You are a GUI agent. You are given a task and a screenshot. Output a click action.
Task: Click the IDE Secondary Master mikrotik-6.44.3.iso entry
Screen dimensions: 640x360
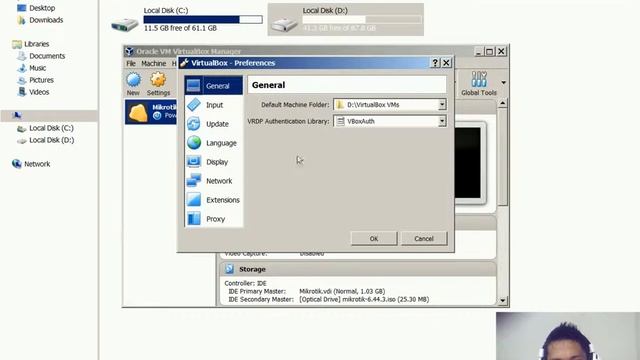364,299
